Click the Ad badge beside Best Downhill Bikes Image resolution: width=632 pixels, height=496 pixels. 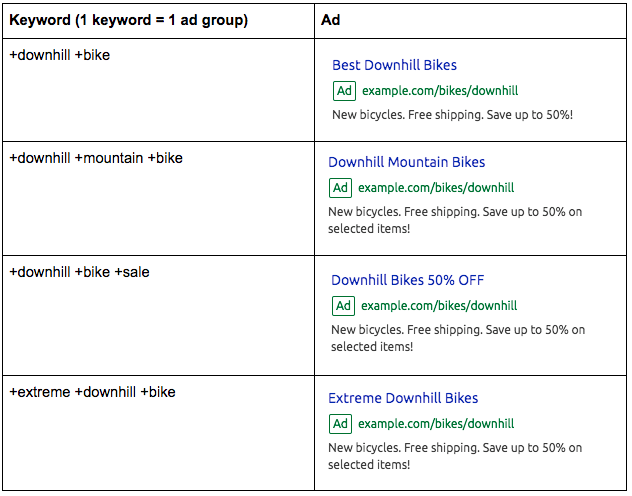click(x=344, y=91)
